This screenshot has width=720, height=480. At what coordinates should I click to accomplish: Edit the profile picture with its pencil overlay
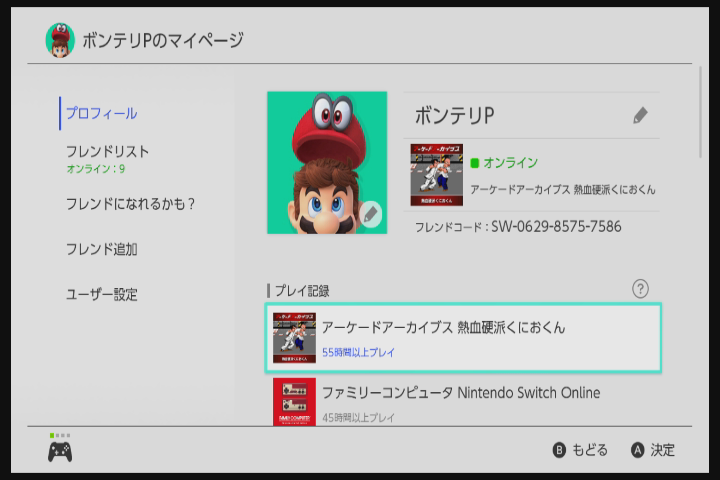[x=371, y=214]
